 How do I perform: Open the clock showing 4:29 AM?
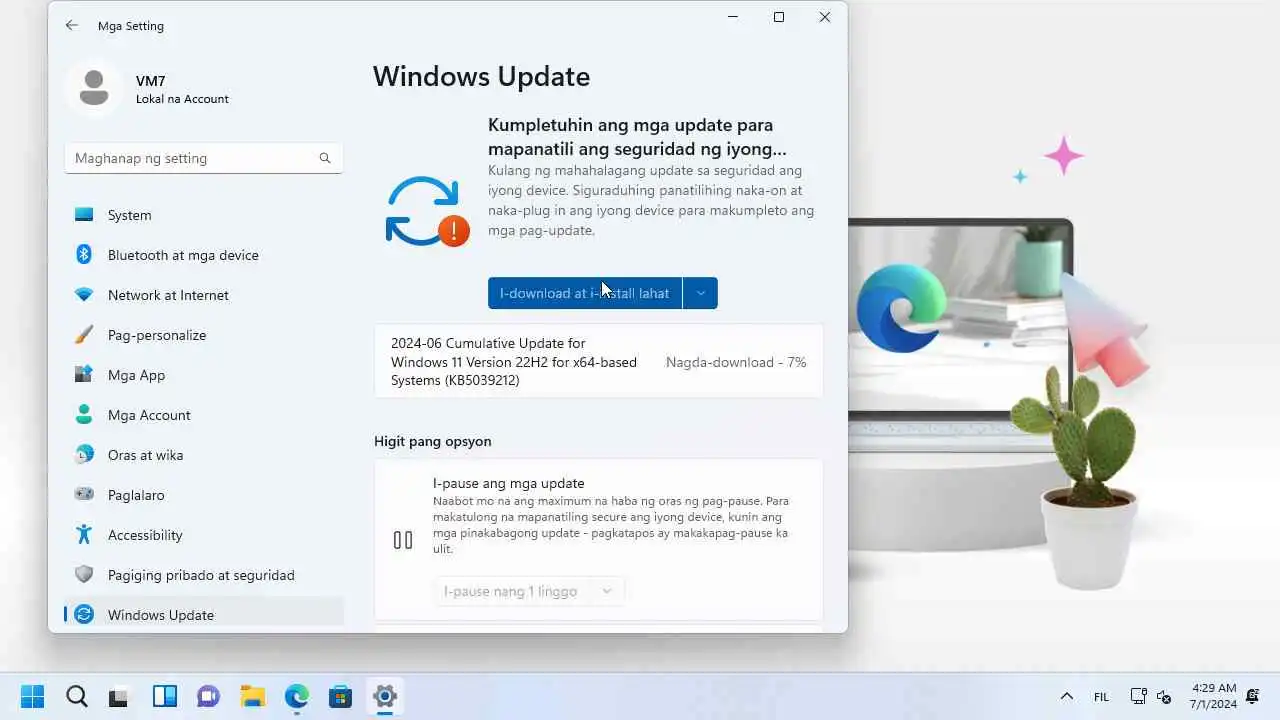1214,696
